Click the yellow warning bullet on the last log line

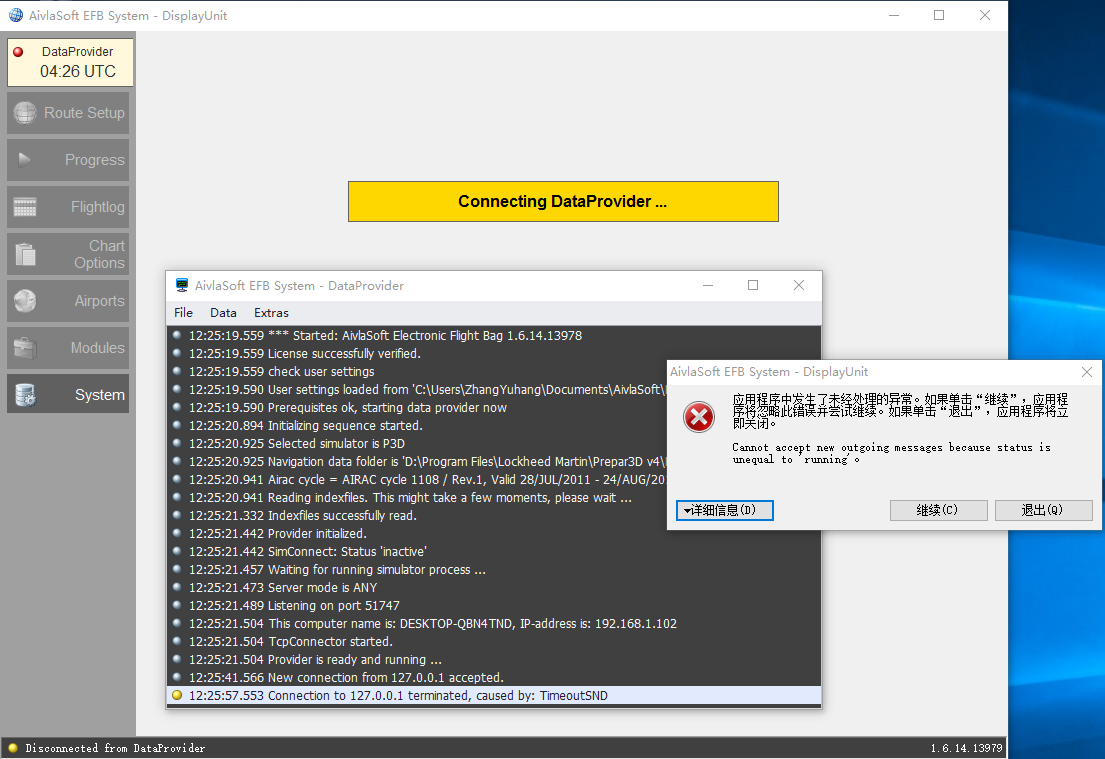[x=177, y=694]
